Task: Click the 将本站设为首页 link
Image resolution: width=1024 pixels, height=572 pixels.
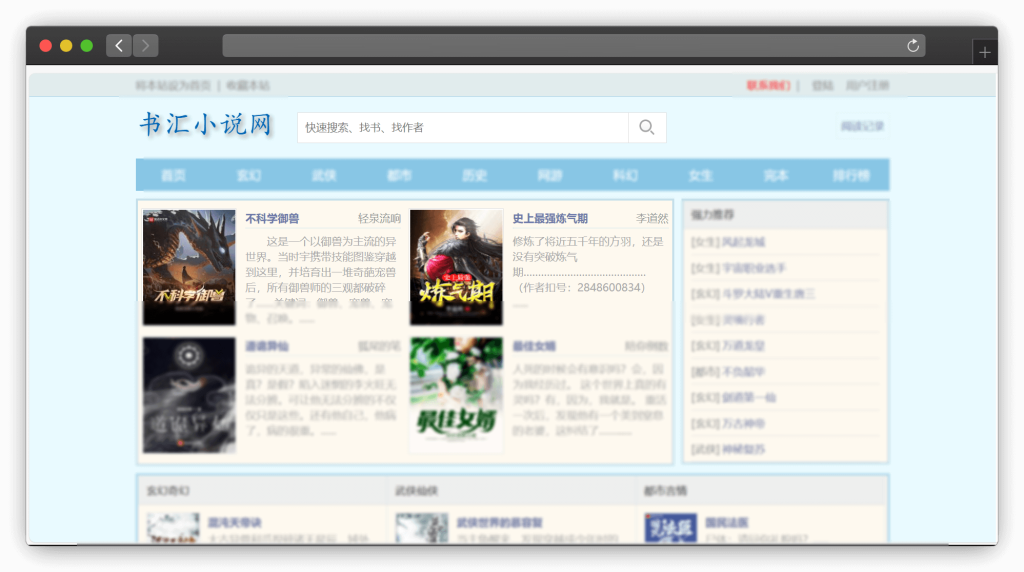Action: click(x=173, y=86)
